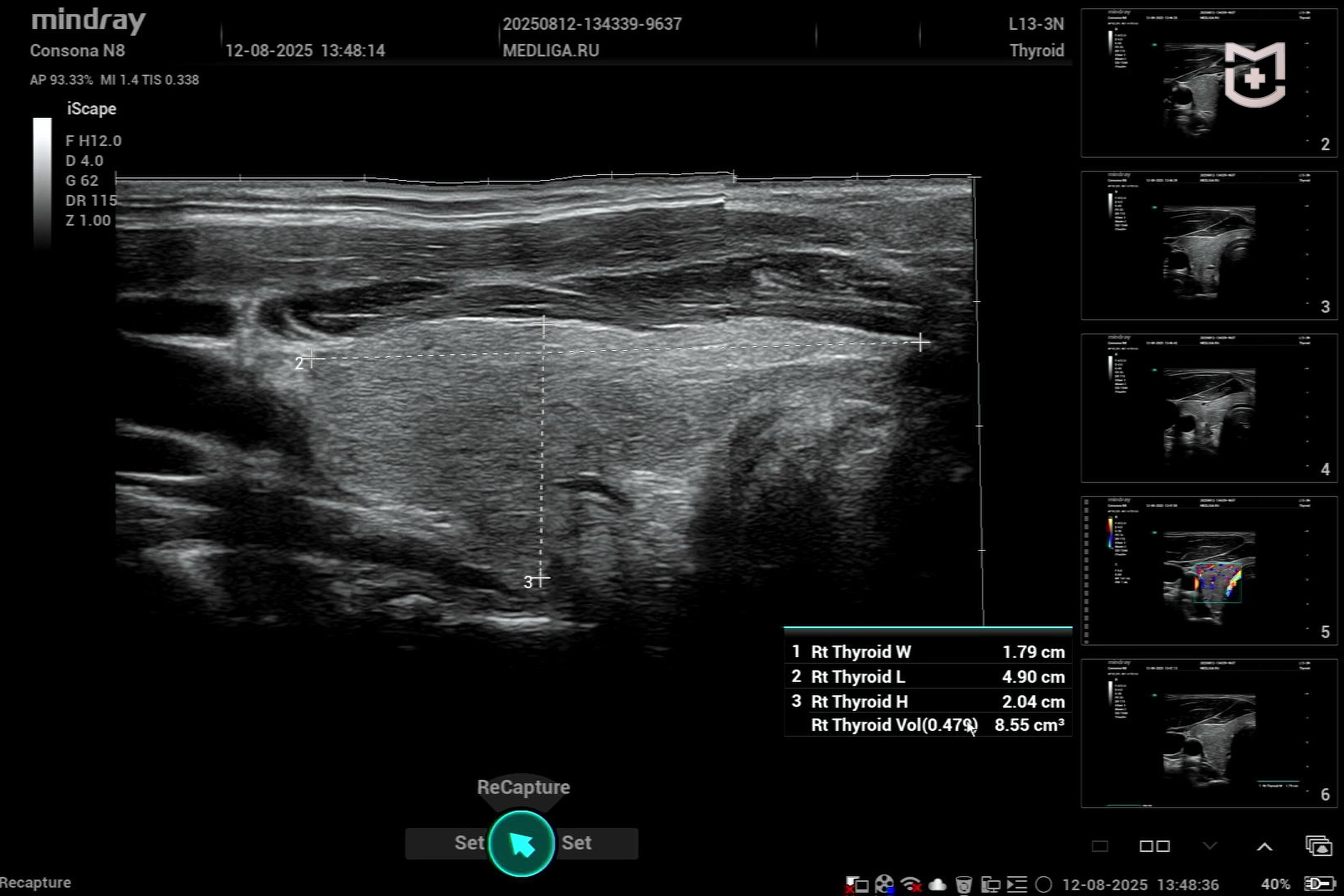Open the cloud storage status icon
1344x896 pixels.
937,885
